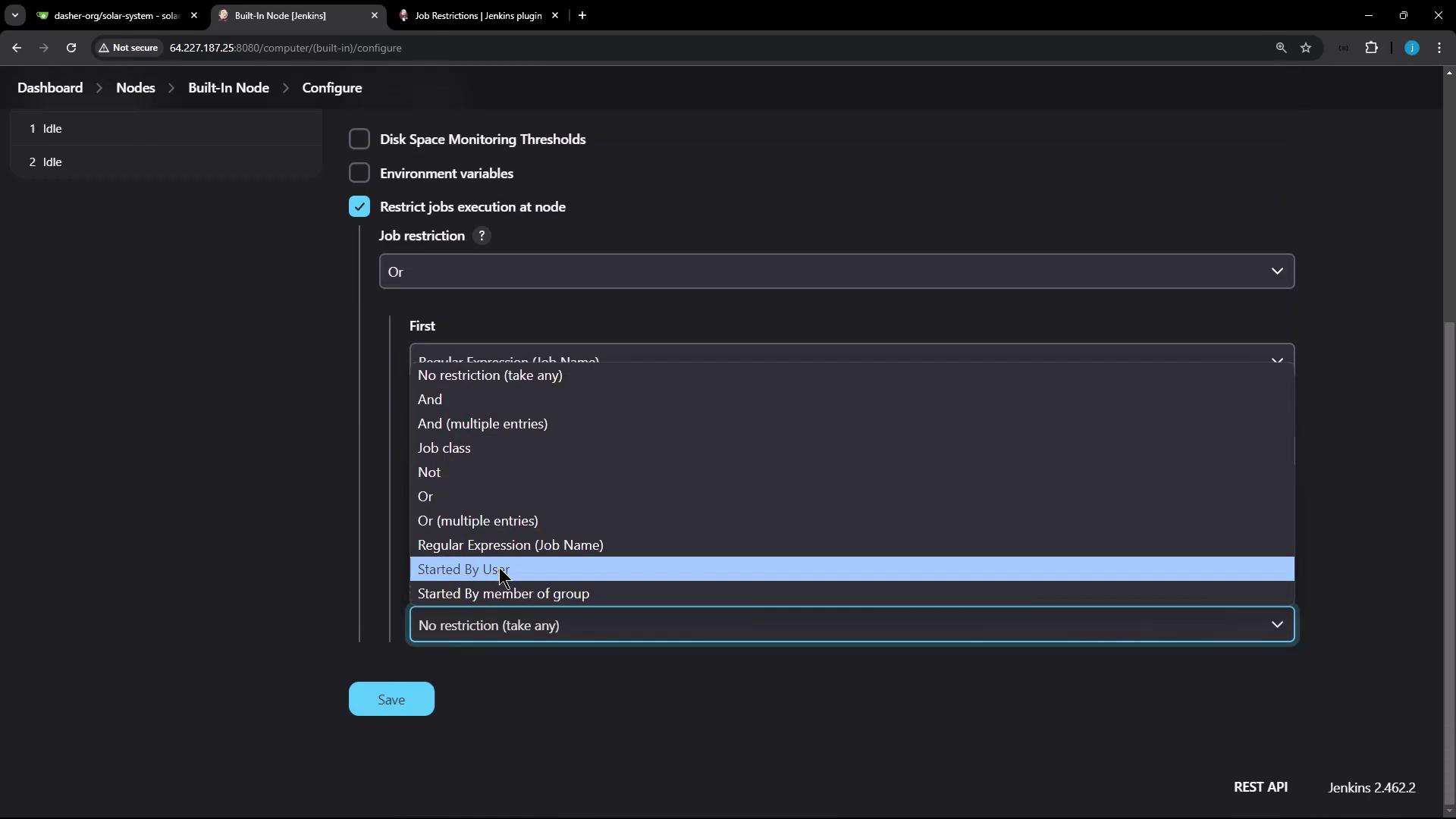The image size is (1456, 819).
Task: Open the Chrome three-dot menu
Action: [1439, 48]
